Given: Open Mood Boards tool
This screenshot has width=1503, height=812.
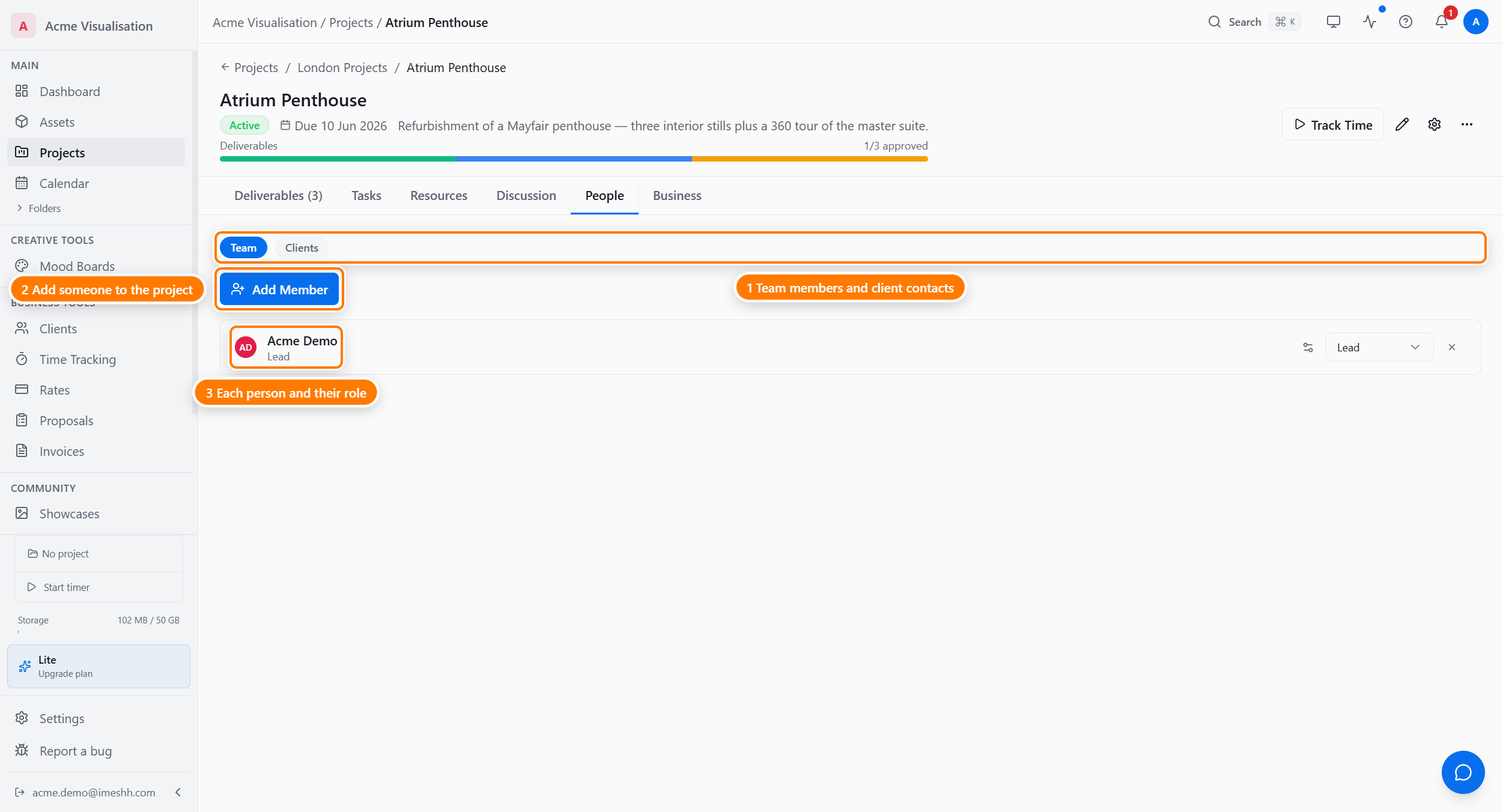Looking at the screenshot, I should click(96, 266).
